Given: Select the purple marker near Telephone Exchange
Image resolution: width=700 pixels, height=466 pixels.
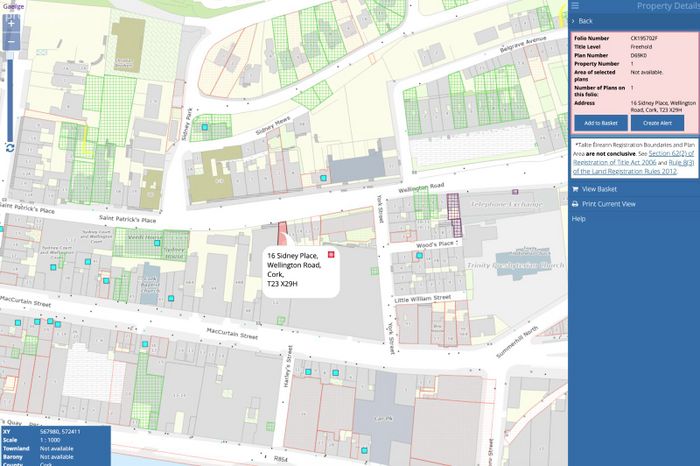Looking at the screenshot, I should [x=515, y=192].
